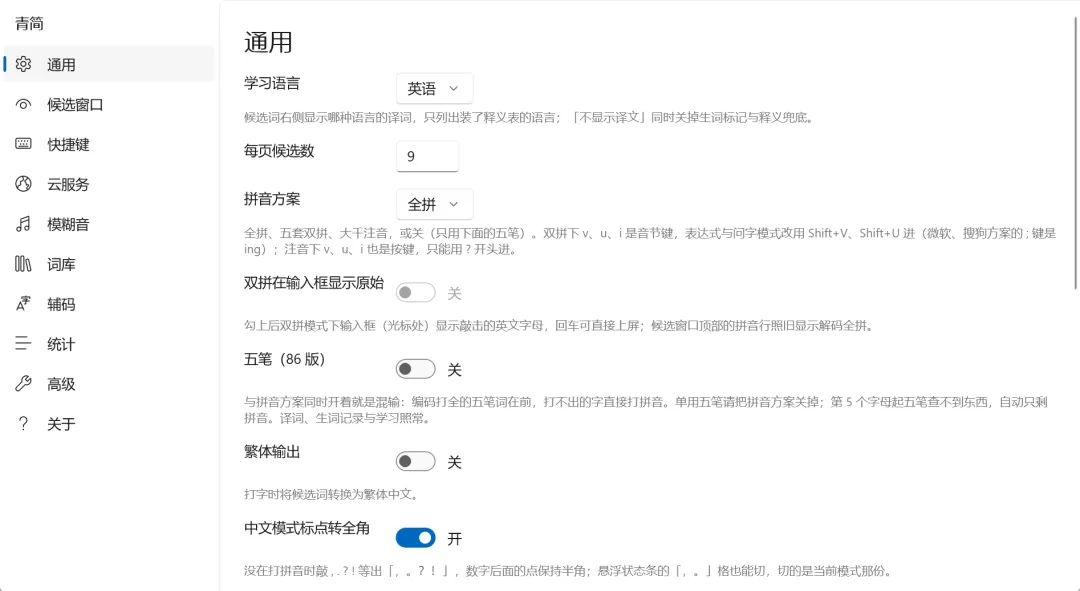Click the 中文模式标点转全角 label

307,528
